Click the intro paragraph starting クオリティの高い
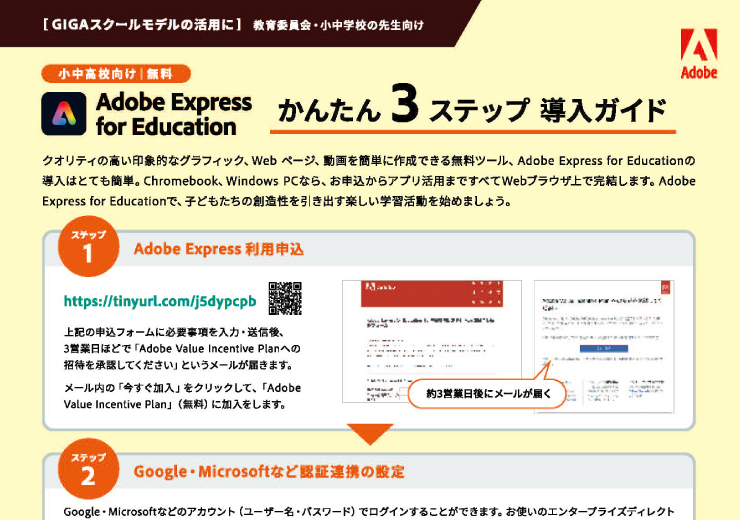Viewport: 740px width, 520px height. click(x=369, y=181)
